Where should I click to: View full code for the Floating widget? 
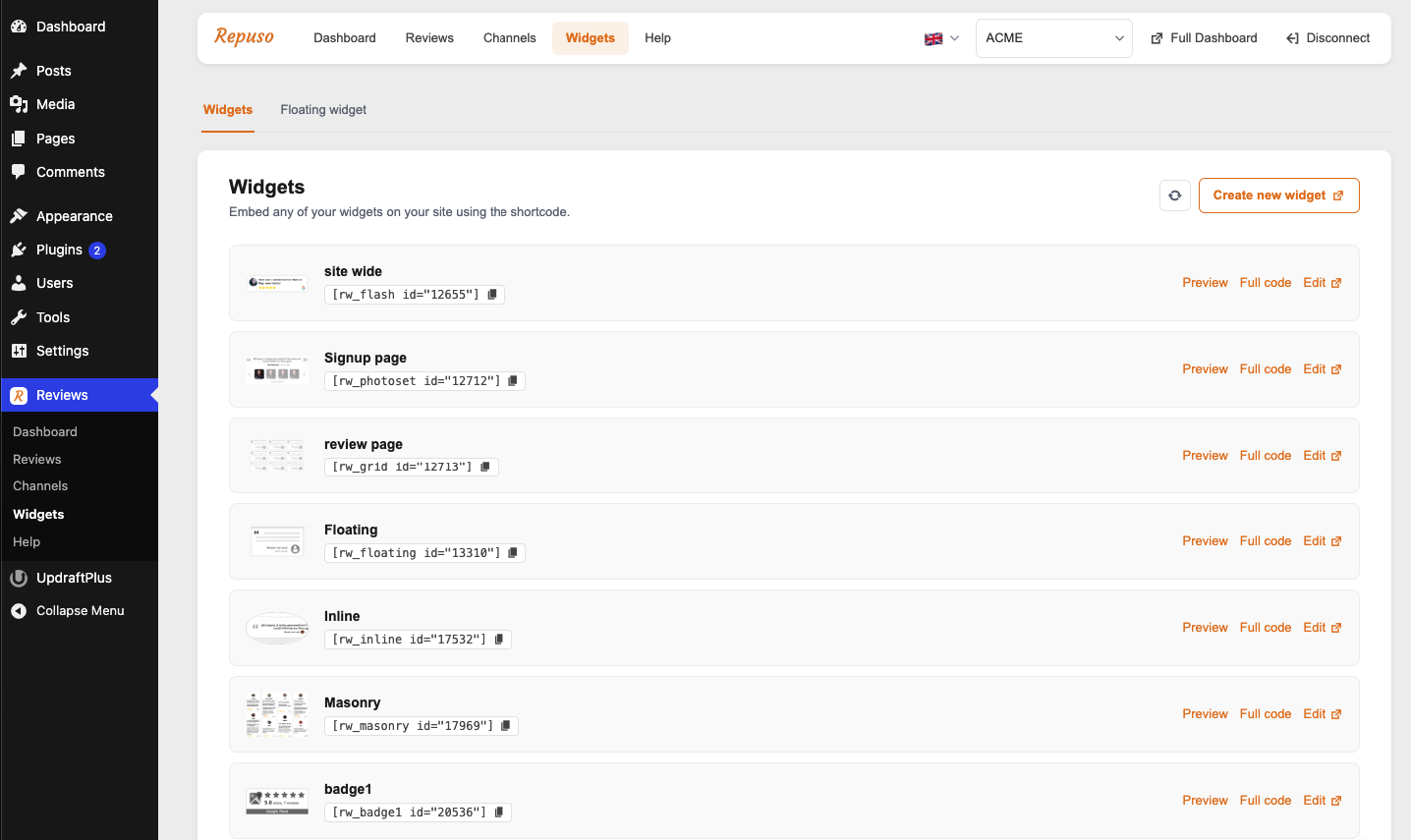pos(1266,541)
